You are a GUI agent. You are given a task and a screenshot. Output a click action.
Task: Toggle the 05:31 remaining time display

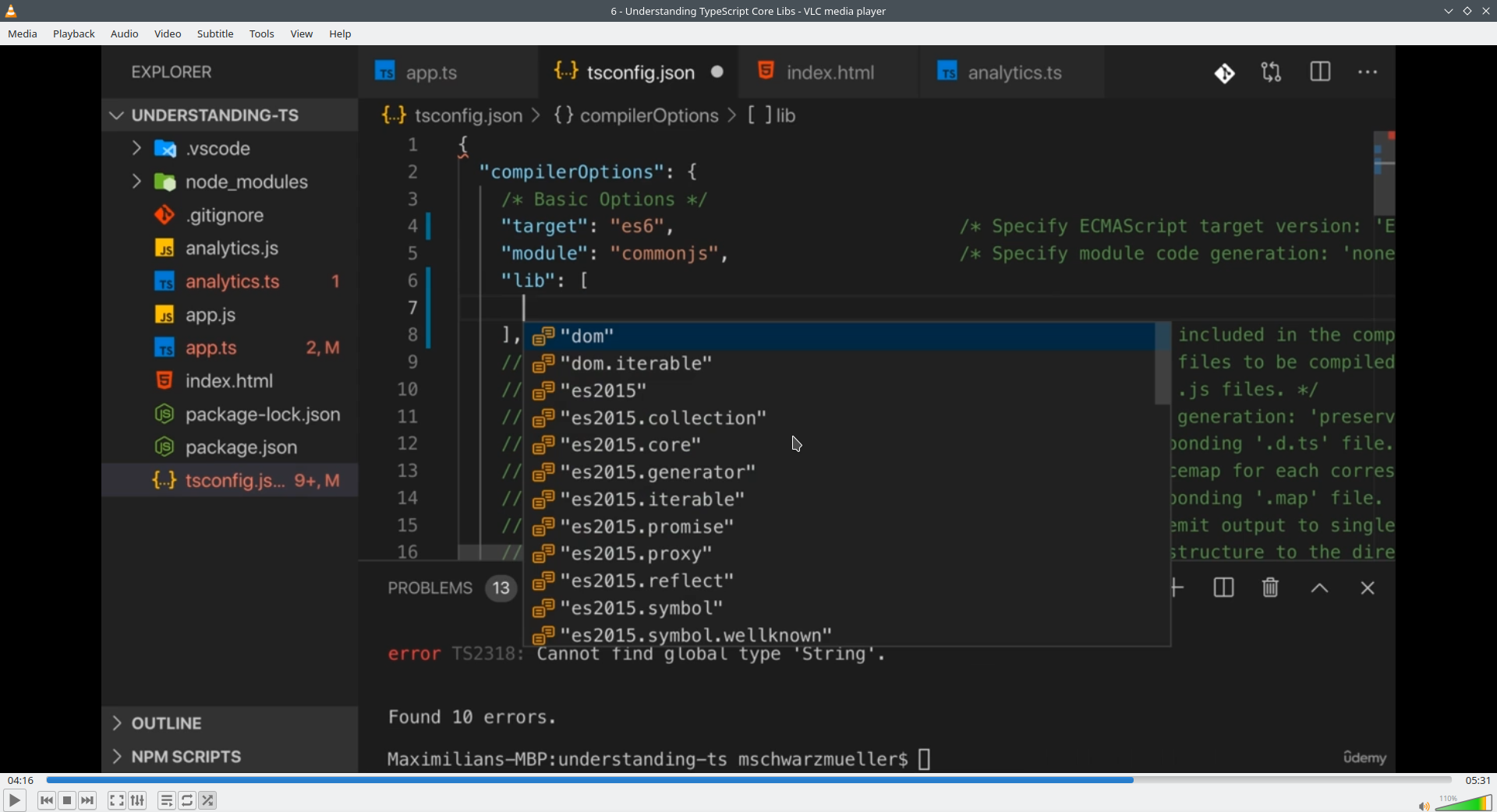click(1478, 780)
